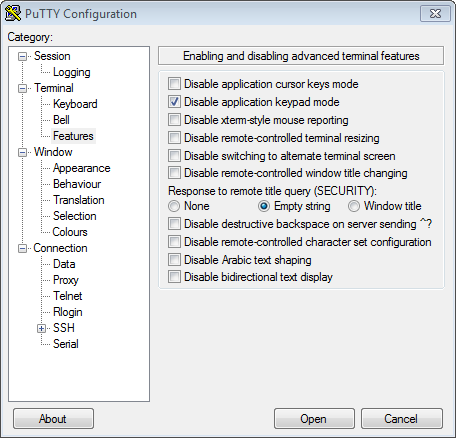Click the Cancel button
The width and height of the screenshot is (456, 438).
click(x=402, y=419)
